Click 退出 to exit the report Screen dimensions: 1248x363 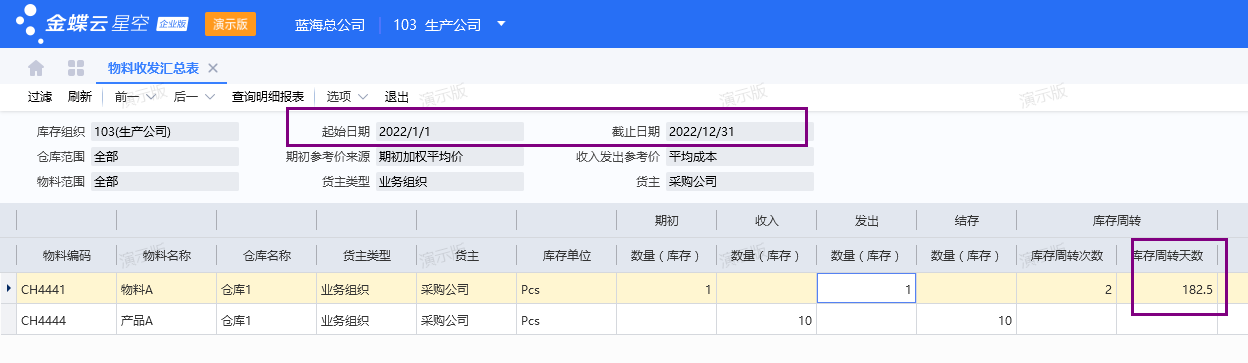[397, 97]
